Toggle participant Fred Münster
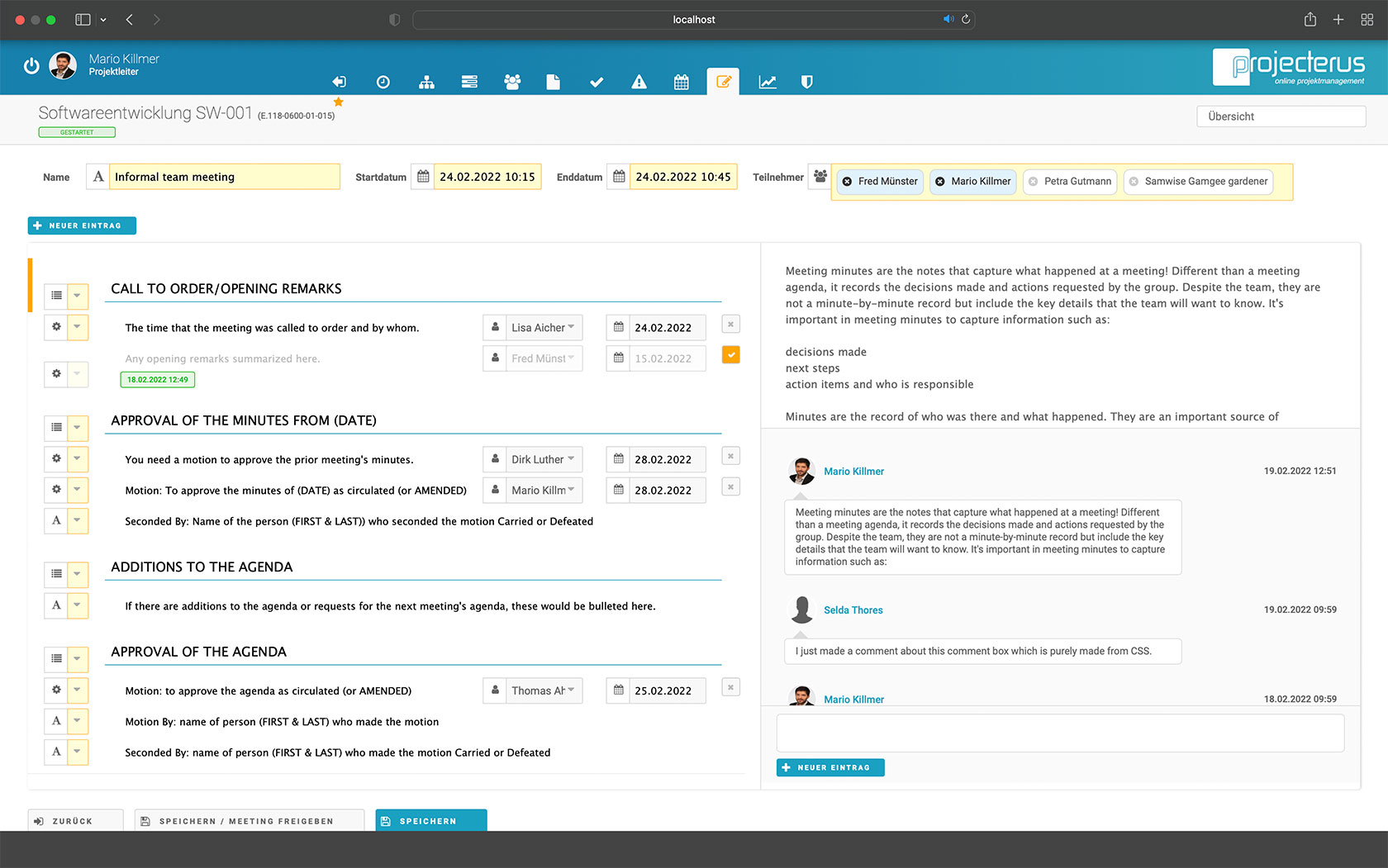This screenshot has width=1388, height=868. click(x=880, y=182)
